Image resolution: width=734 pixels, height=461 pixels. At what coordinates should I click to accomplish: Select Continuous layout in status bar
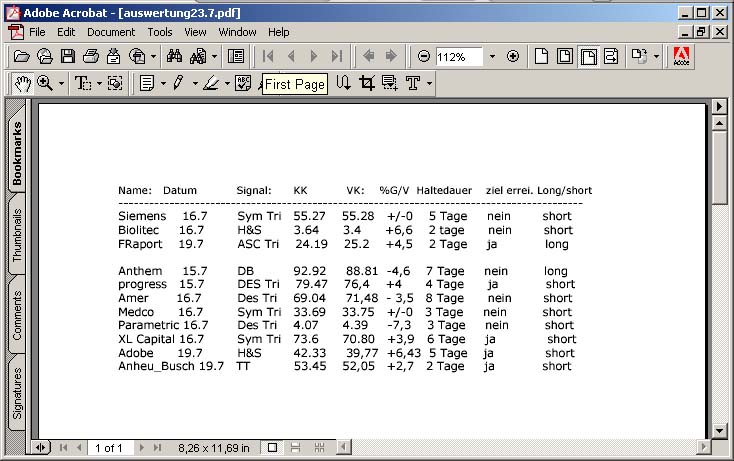pyautogui.click(x=295, y=448)
